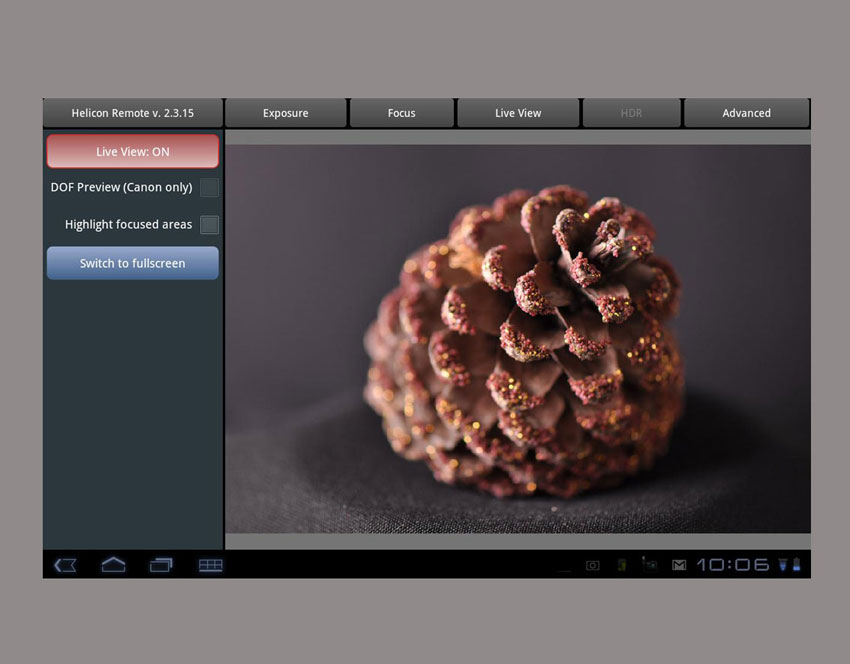850x664 pixels.
Task: Tap the battery status icon
Action: click(x=798, y=564)
